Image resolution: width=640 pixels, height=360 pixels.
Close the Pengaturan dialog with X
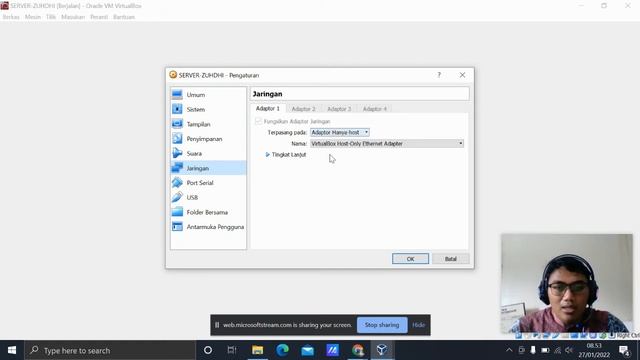(x=462, y=75)
